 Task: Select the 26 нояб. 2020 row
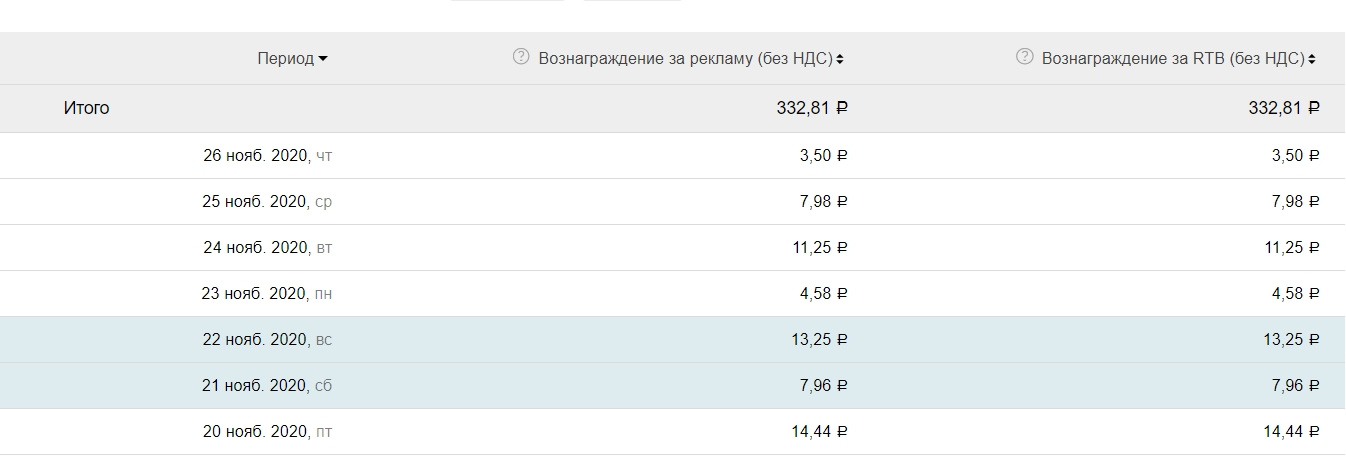coord(673,155)
